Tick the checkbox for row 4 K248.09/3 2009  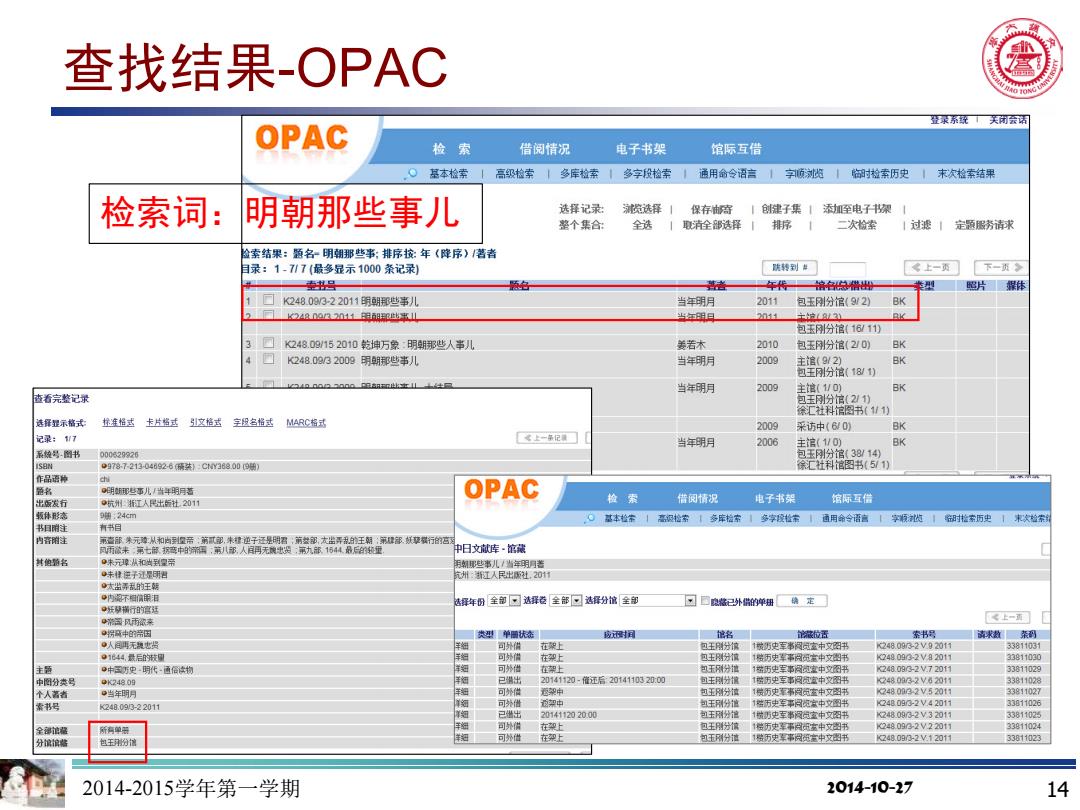click(x=269, y=359)
